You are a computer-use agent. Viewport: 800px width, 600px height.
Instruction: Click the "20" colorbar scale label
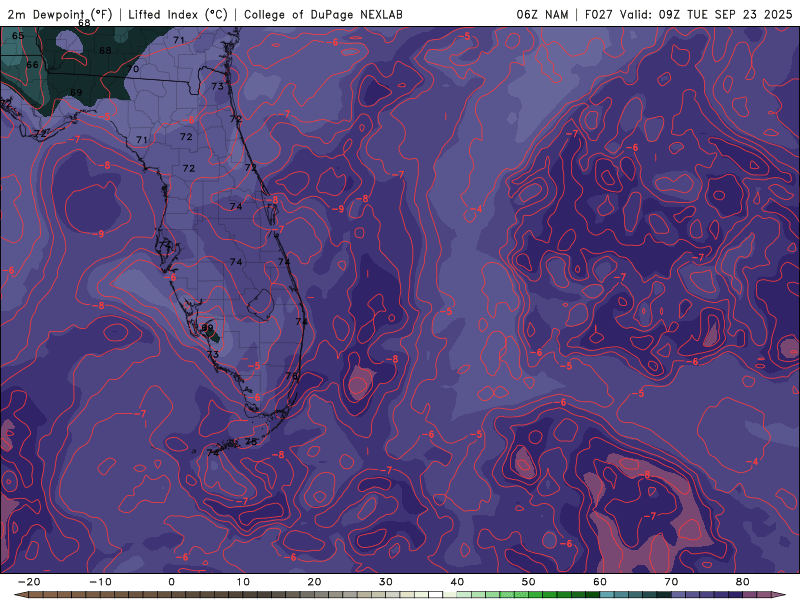pyautogui.click(x=314, y=582)
